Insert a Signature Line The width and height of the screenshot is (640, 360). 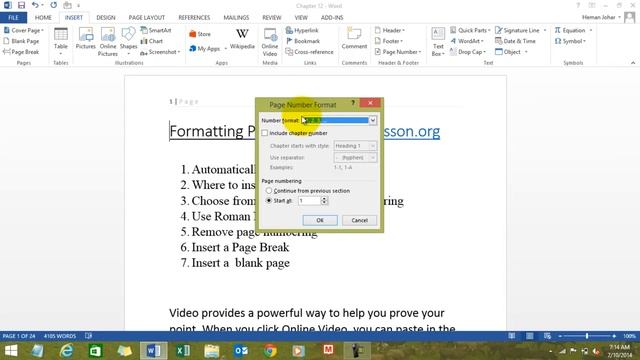click(x=520, y=30)
